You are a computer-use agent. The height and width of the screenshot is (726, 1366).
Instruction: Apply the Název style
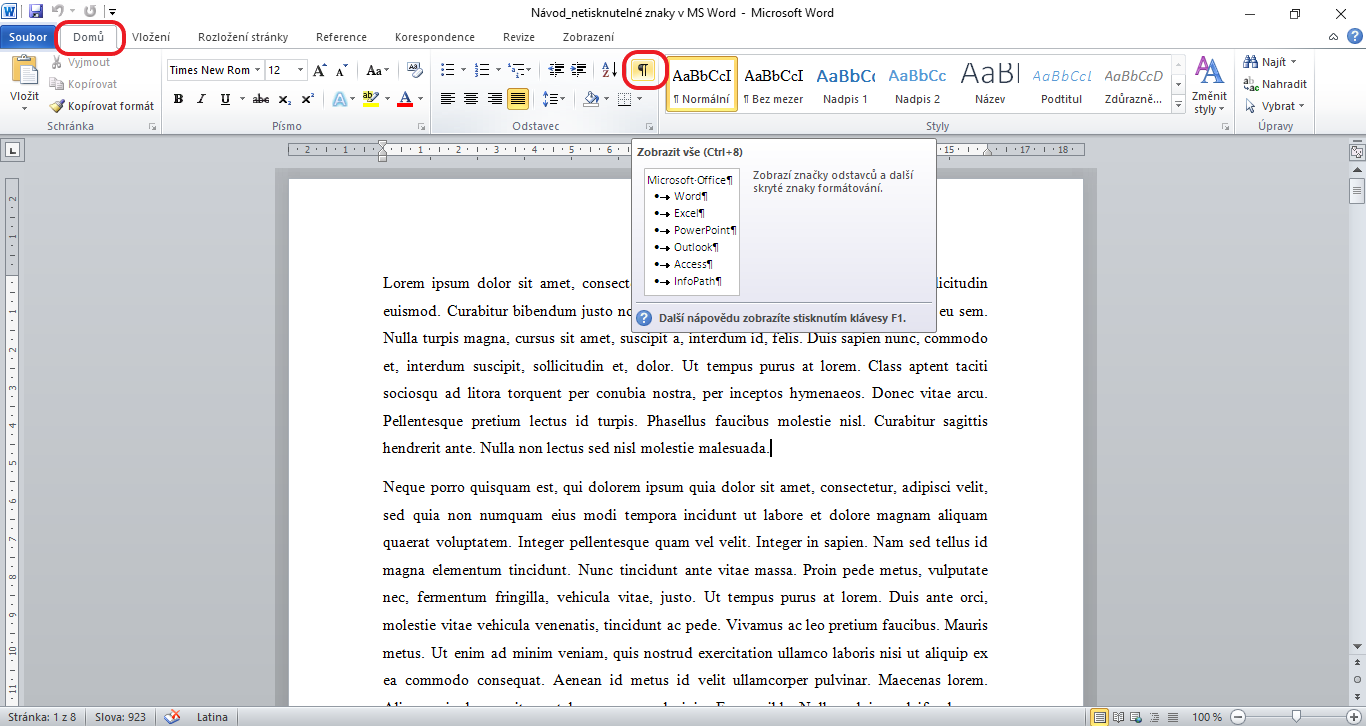pos(990,84)
